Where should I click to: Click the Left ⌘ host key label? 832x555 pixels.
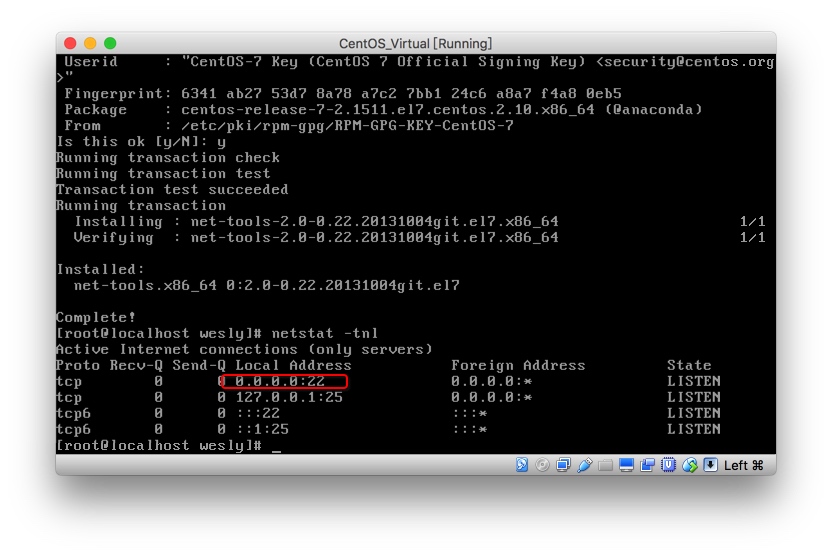744,465
